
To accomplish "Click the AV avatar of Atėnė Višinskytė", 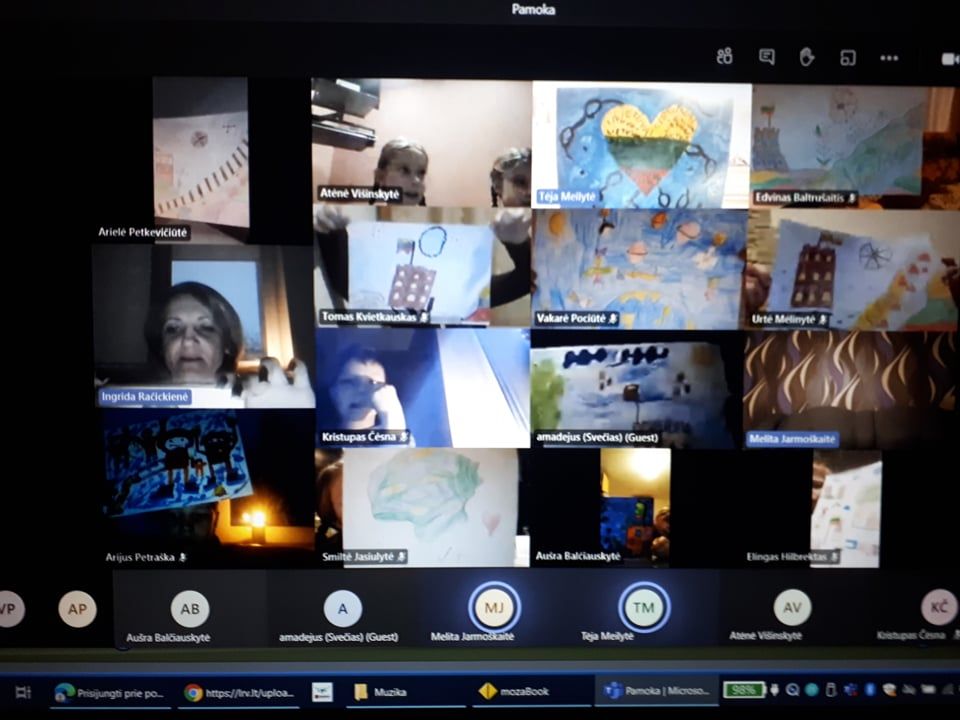I will 792,607.
